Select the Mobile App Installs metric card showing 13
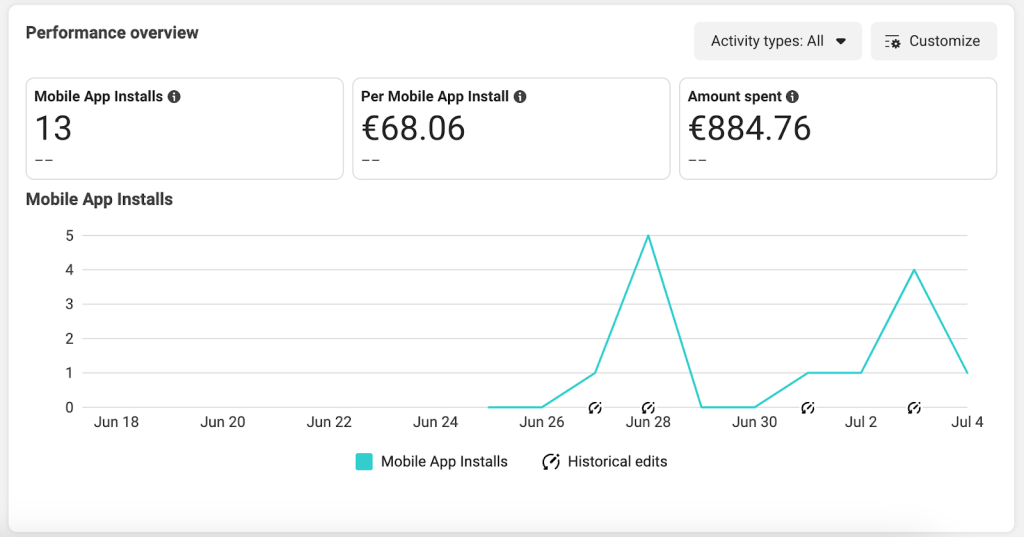Viewport: 1024px width, 537px height. click(184, 129)
